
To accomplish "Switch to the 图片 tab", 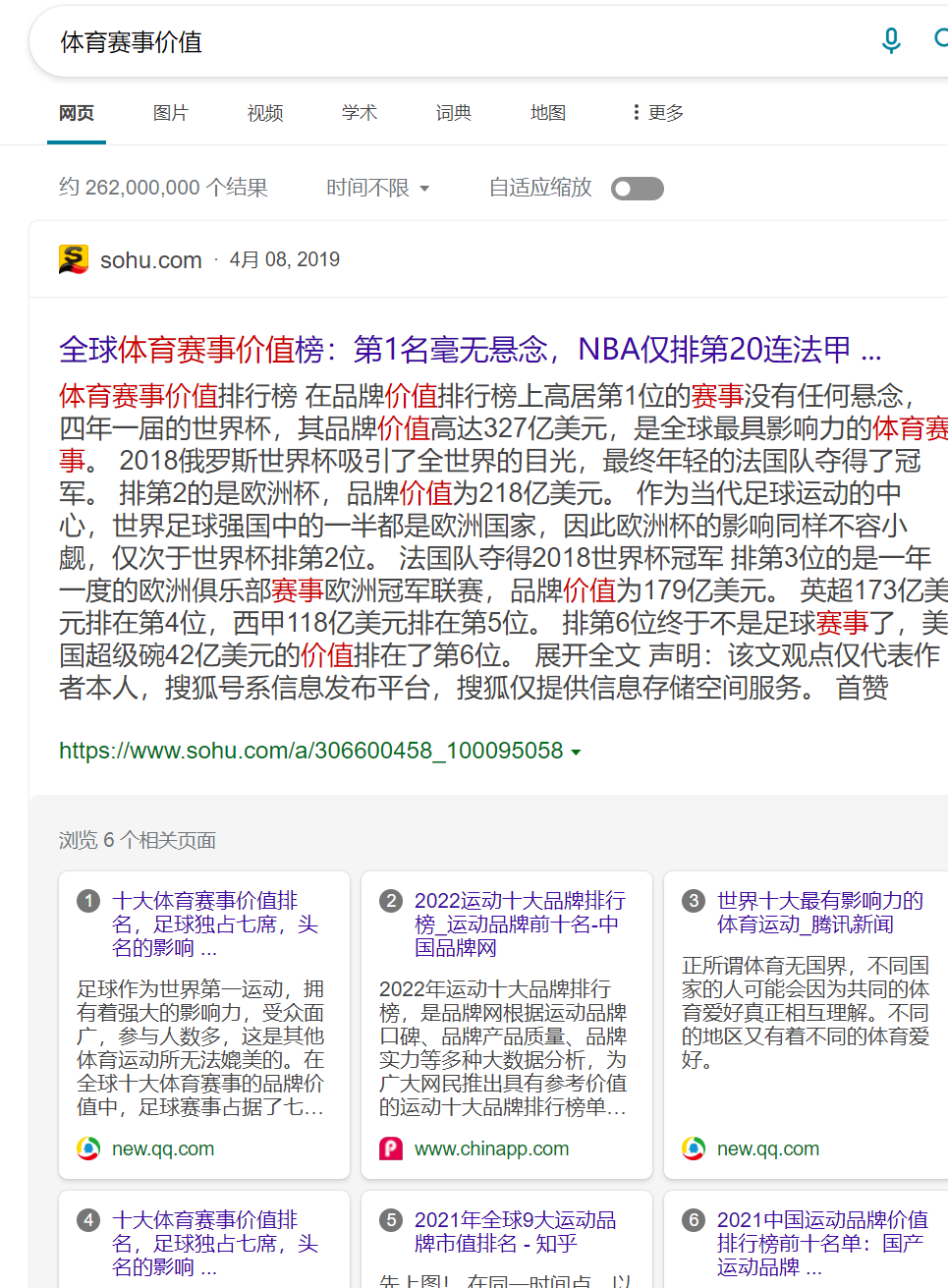I will pyautogui.click(x=170, y=113).
